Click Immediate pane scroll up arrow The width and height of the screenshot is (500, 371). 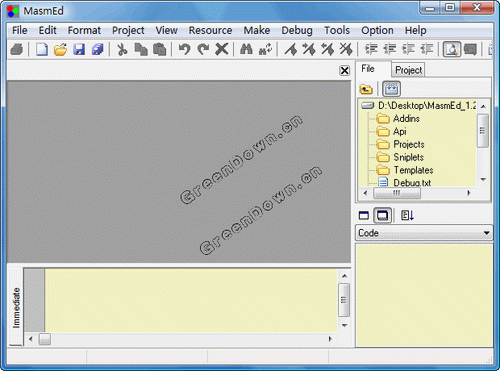coord(344,276)
